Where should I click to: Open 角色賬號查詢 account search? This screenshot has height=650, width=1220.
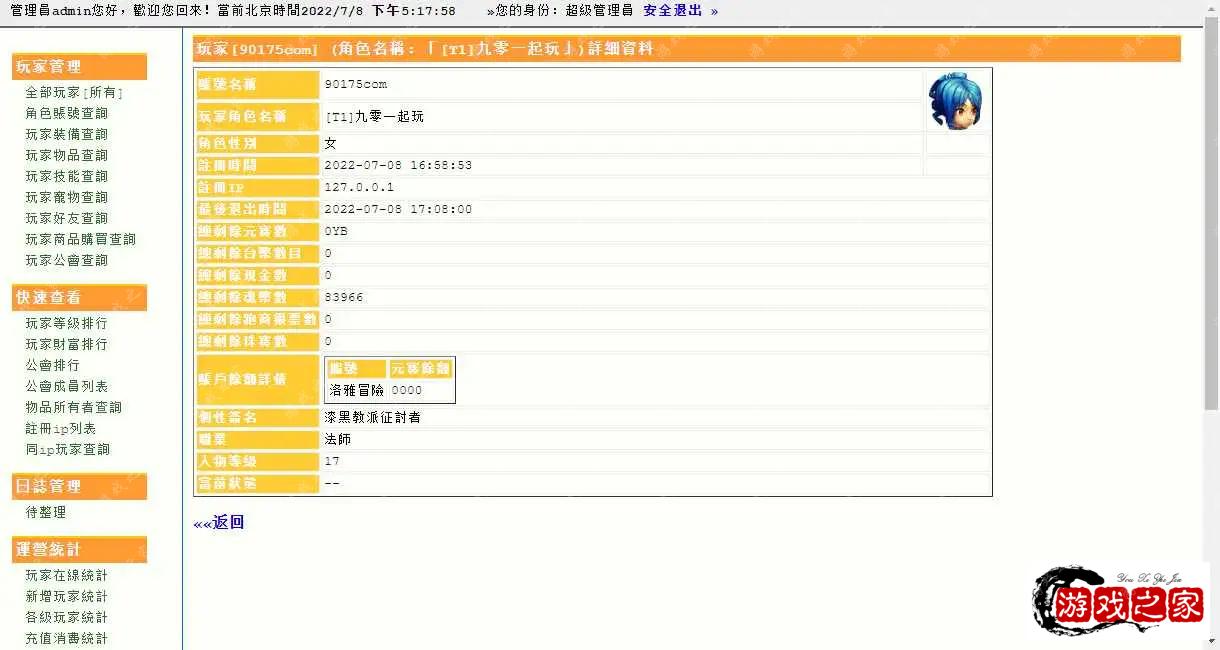66,112
